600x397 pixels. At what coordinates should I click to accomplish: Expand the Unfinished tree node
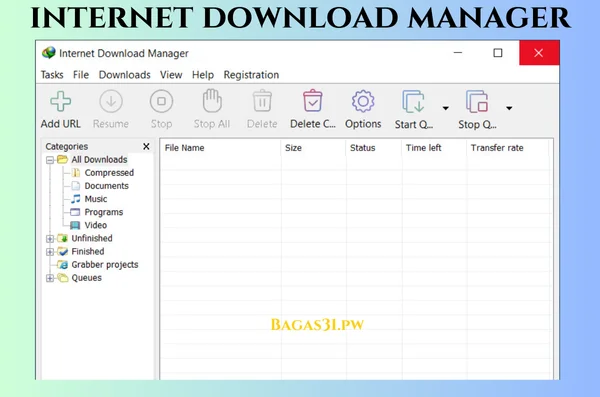[50, 239]
